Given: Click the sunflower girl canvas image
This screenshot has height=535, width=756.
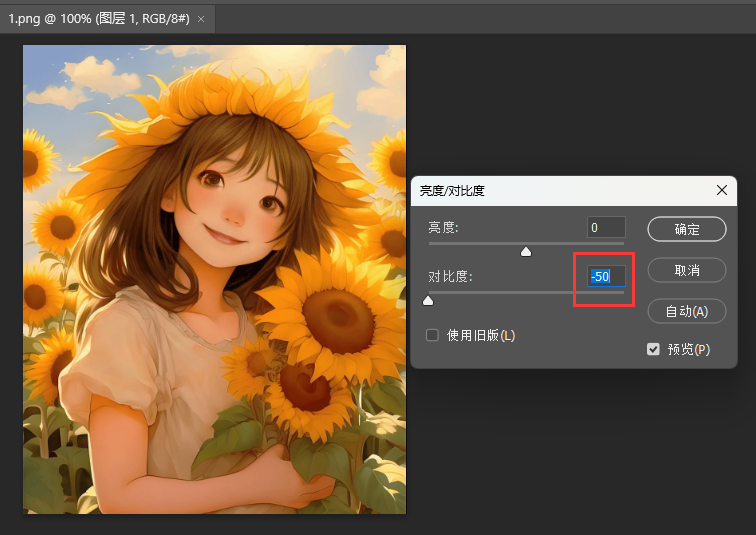Looking at the screenshot, I should click(x=215, y=280).
